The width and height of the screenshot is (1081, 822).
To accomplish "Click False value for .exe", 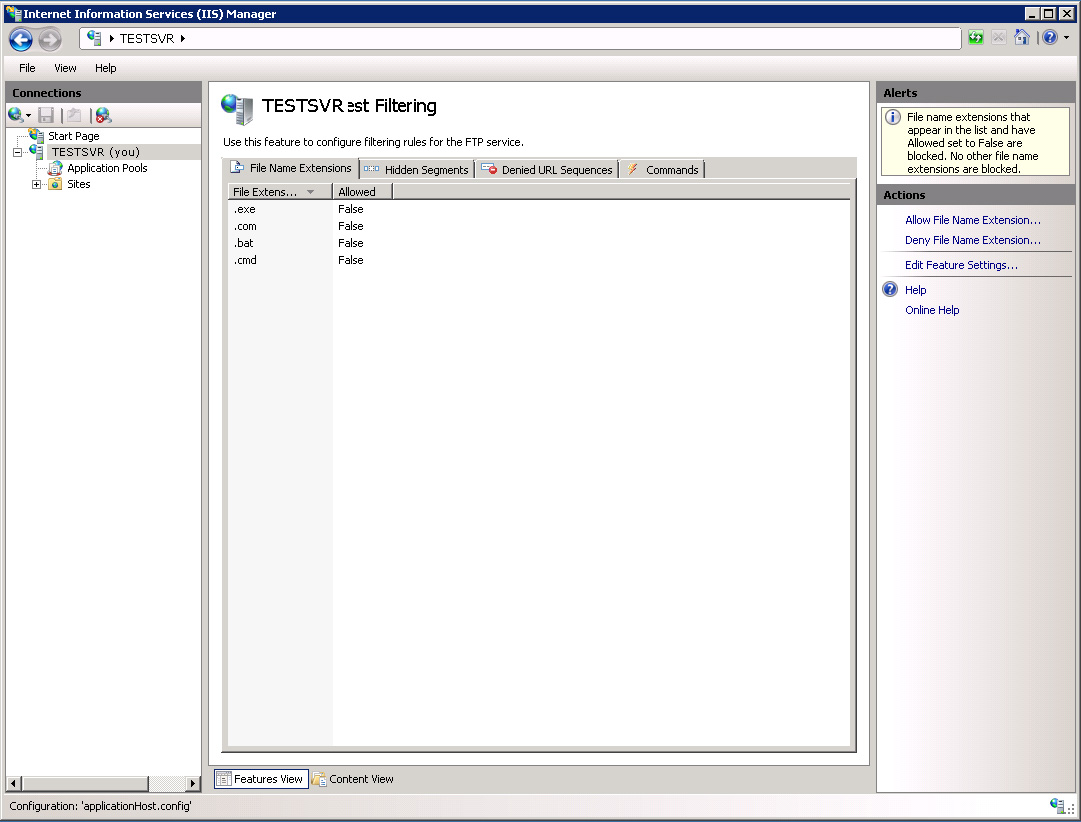I will tap(350, 209).
